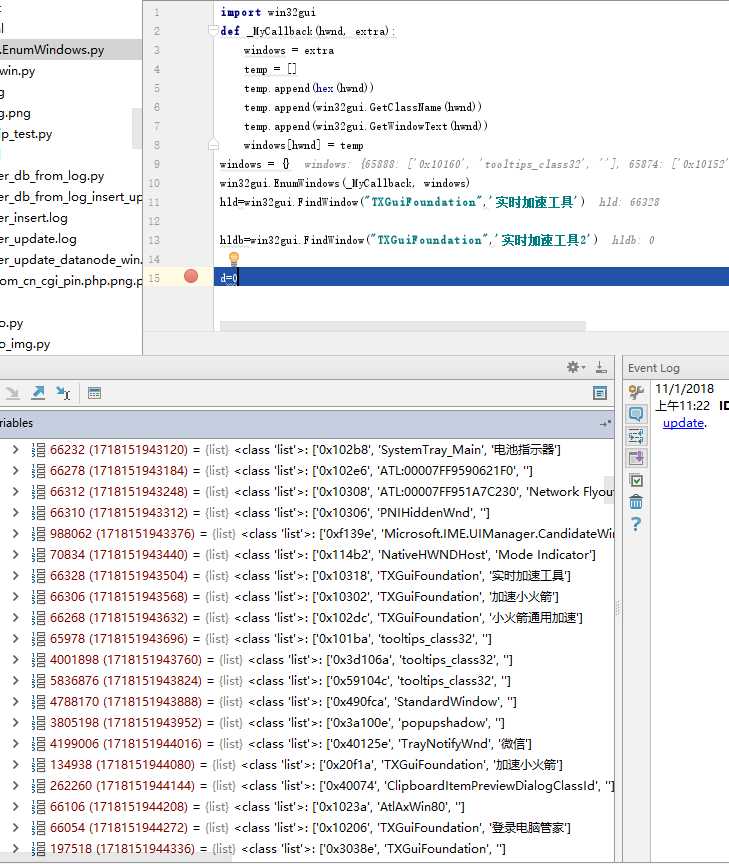This screenshot has width=729, height=864.
Task: Expand variable 66106 AtlAxWin80 entry
Action: point(15,807)
